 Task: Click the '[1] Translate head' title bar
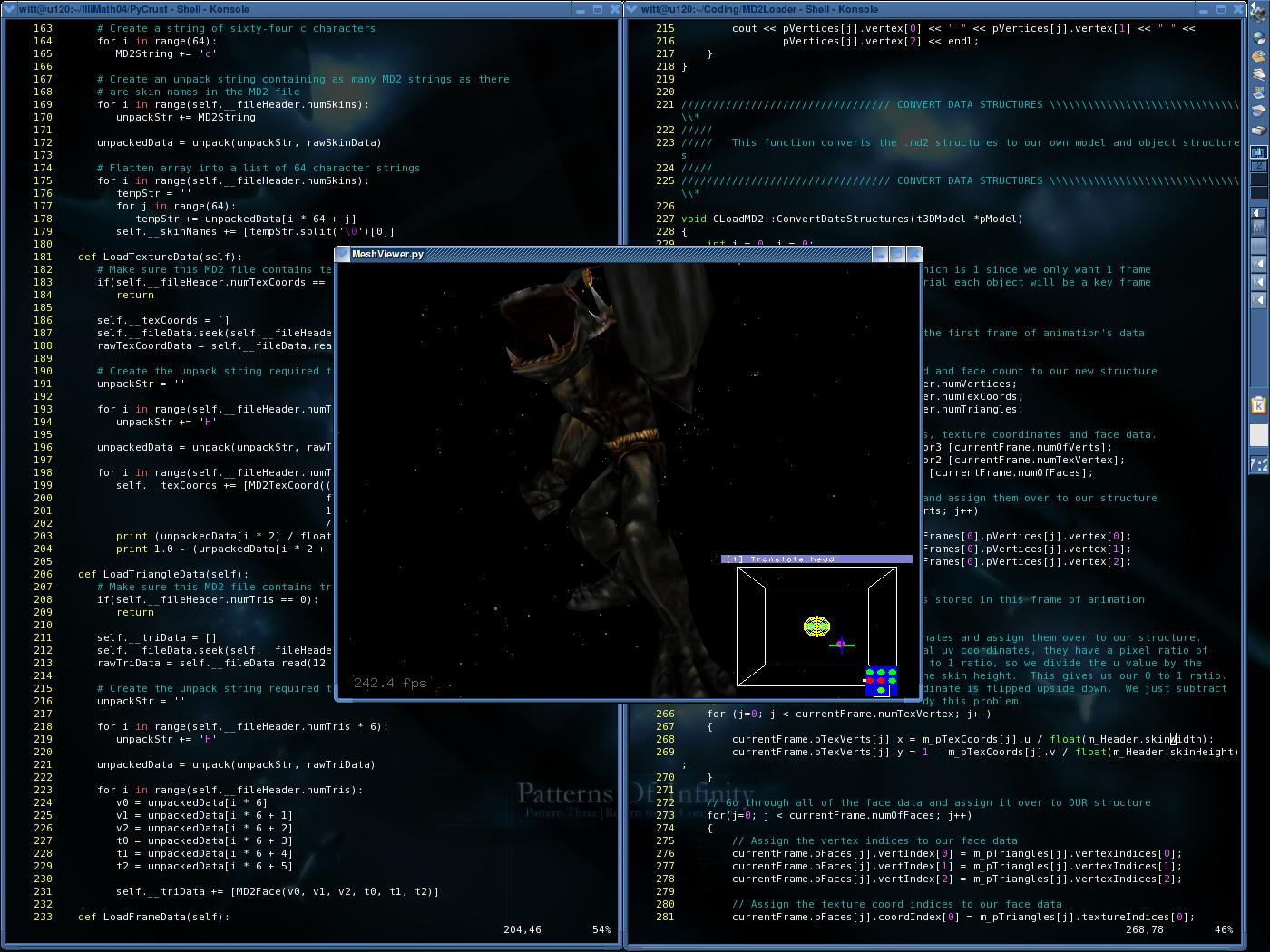pyautogui.click(x=816, y=559)
